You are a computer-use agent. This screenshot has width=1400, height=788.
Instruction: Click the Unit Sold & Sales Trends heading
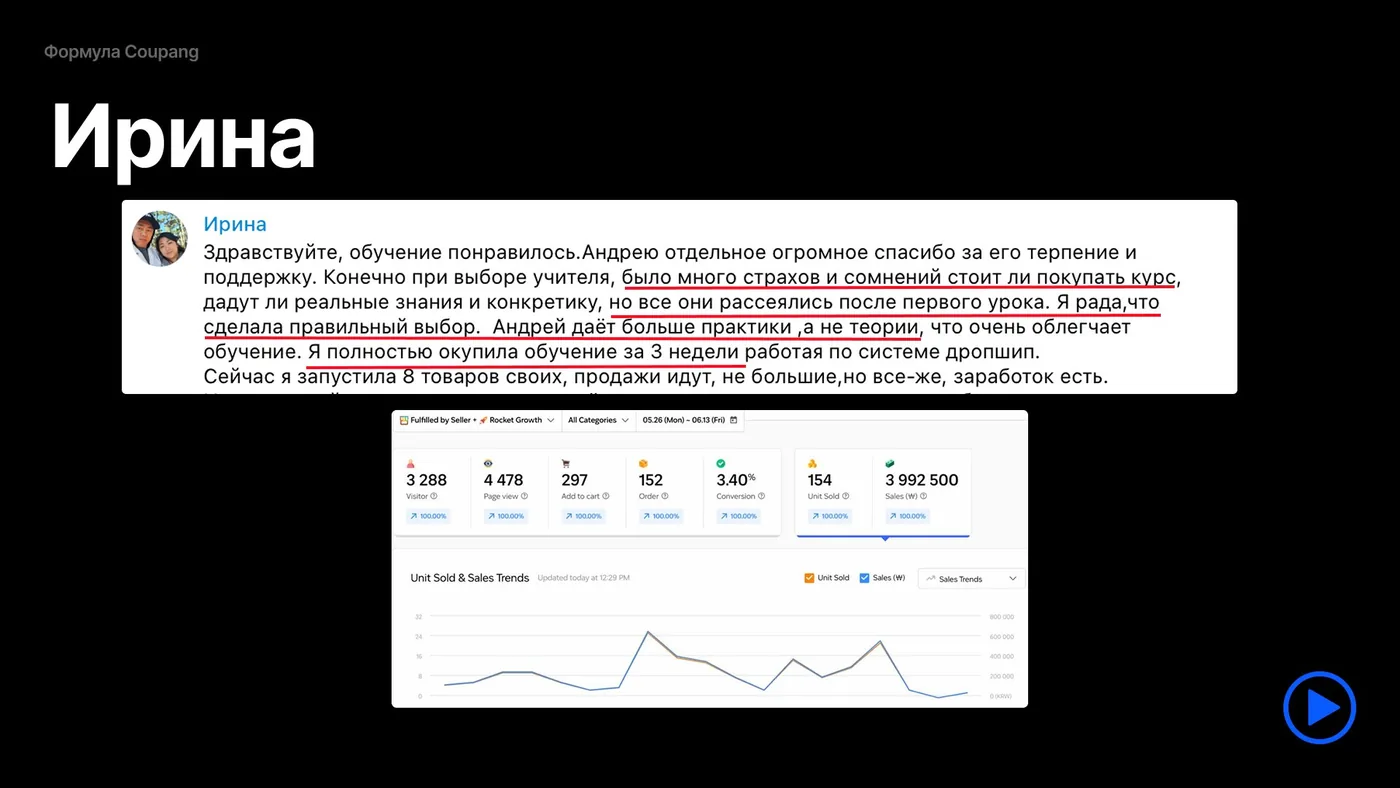(x=470, y=578)
